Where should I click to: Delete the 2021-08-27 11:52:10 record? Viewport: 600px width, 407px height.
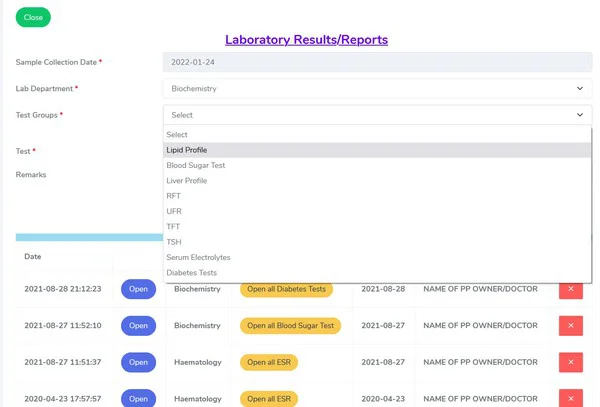(570, 325)
